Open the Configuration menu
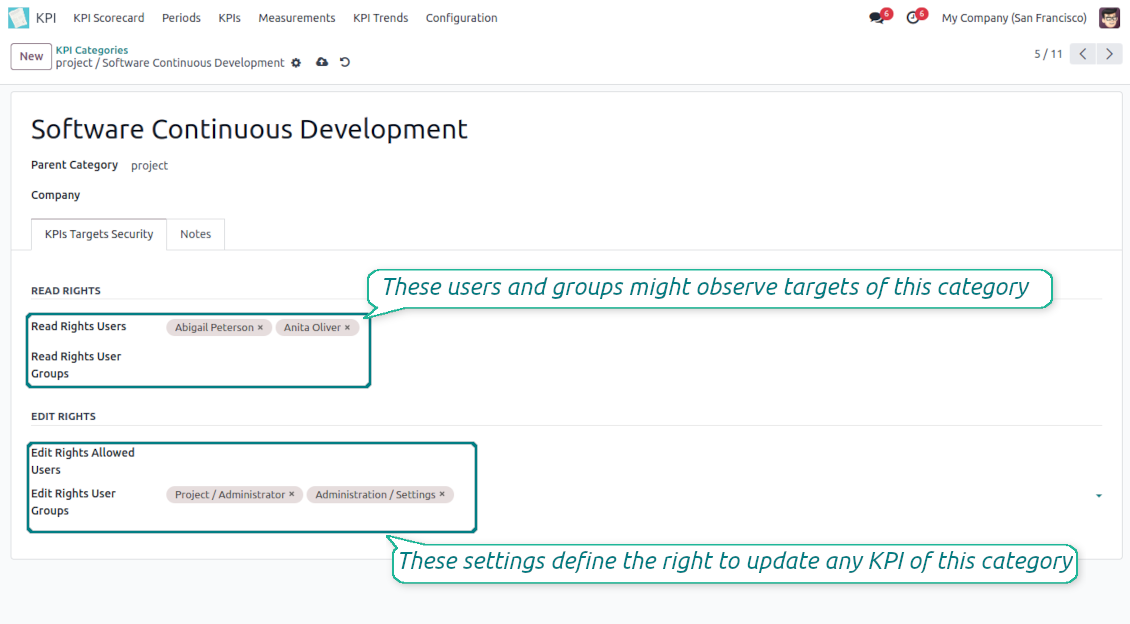Viewport: 1130px width, 624px height. pos(461,18)
